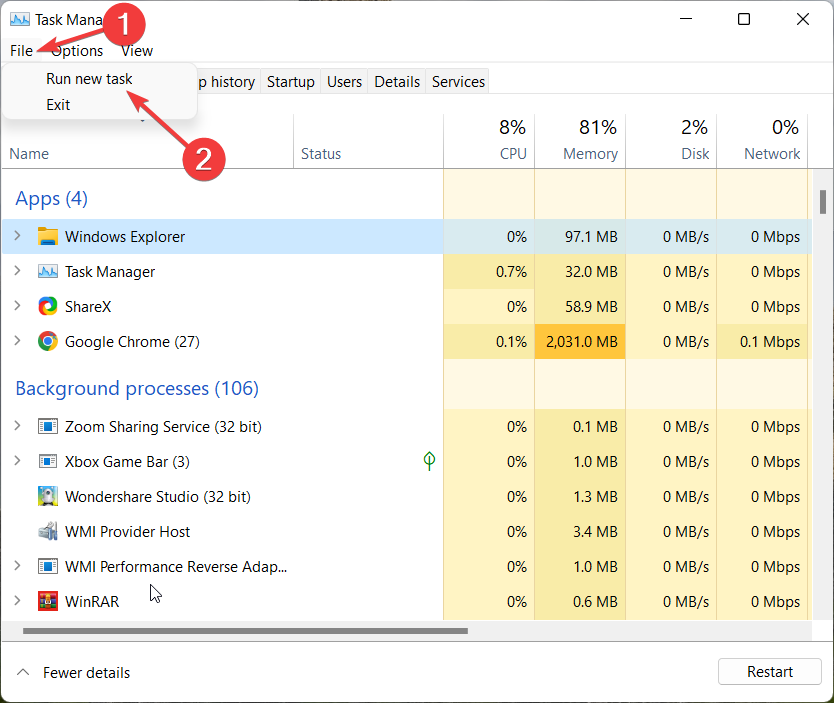Expand the WinRAR entry
The width and height of the screenshot is (834, 703).
(17, 601)
